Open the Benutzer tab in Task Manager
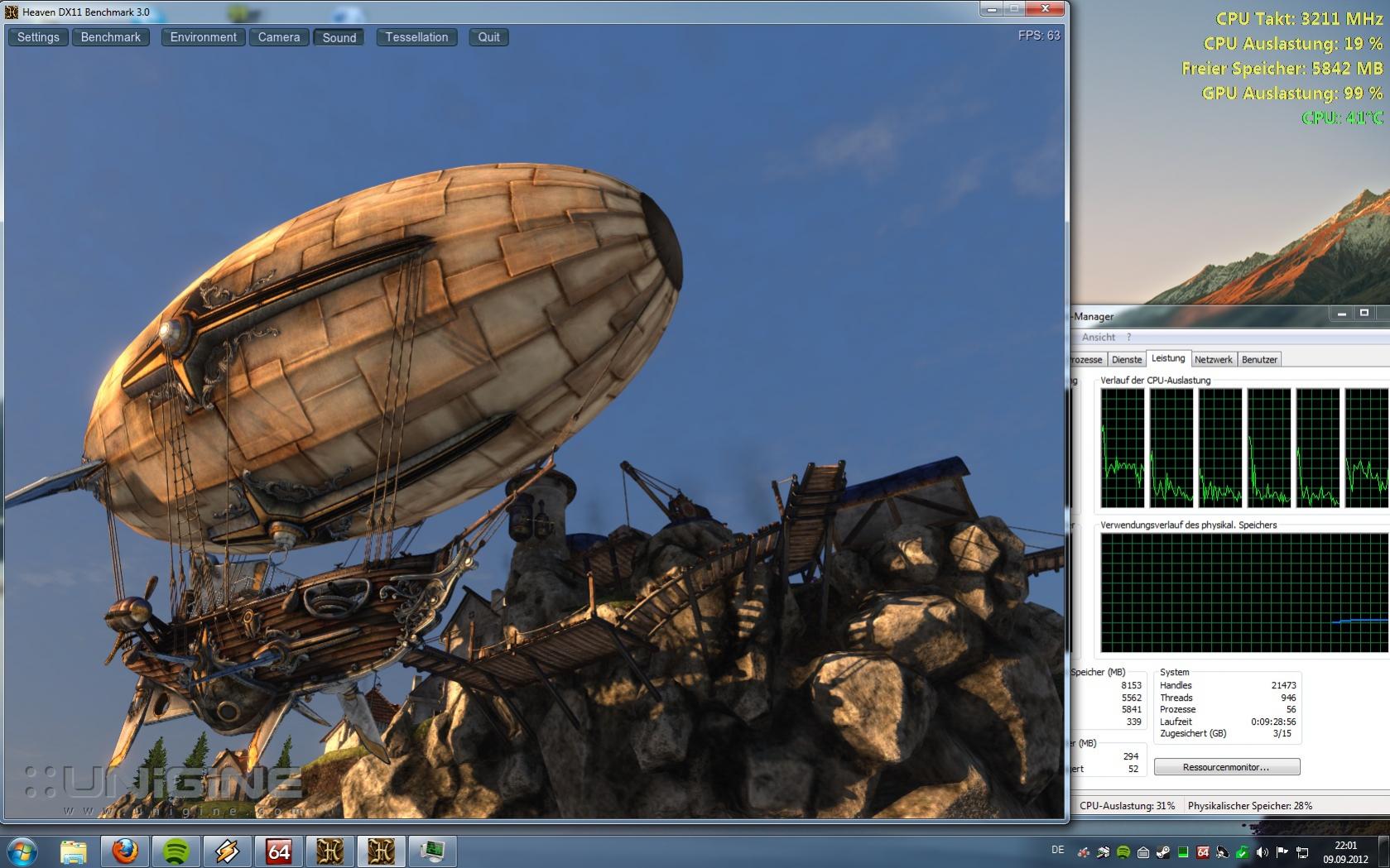 [1259, 359]
